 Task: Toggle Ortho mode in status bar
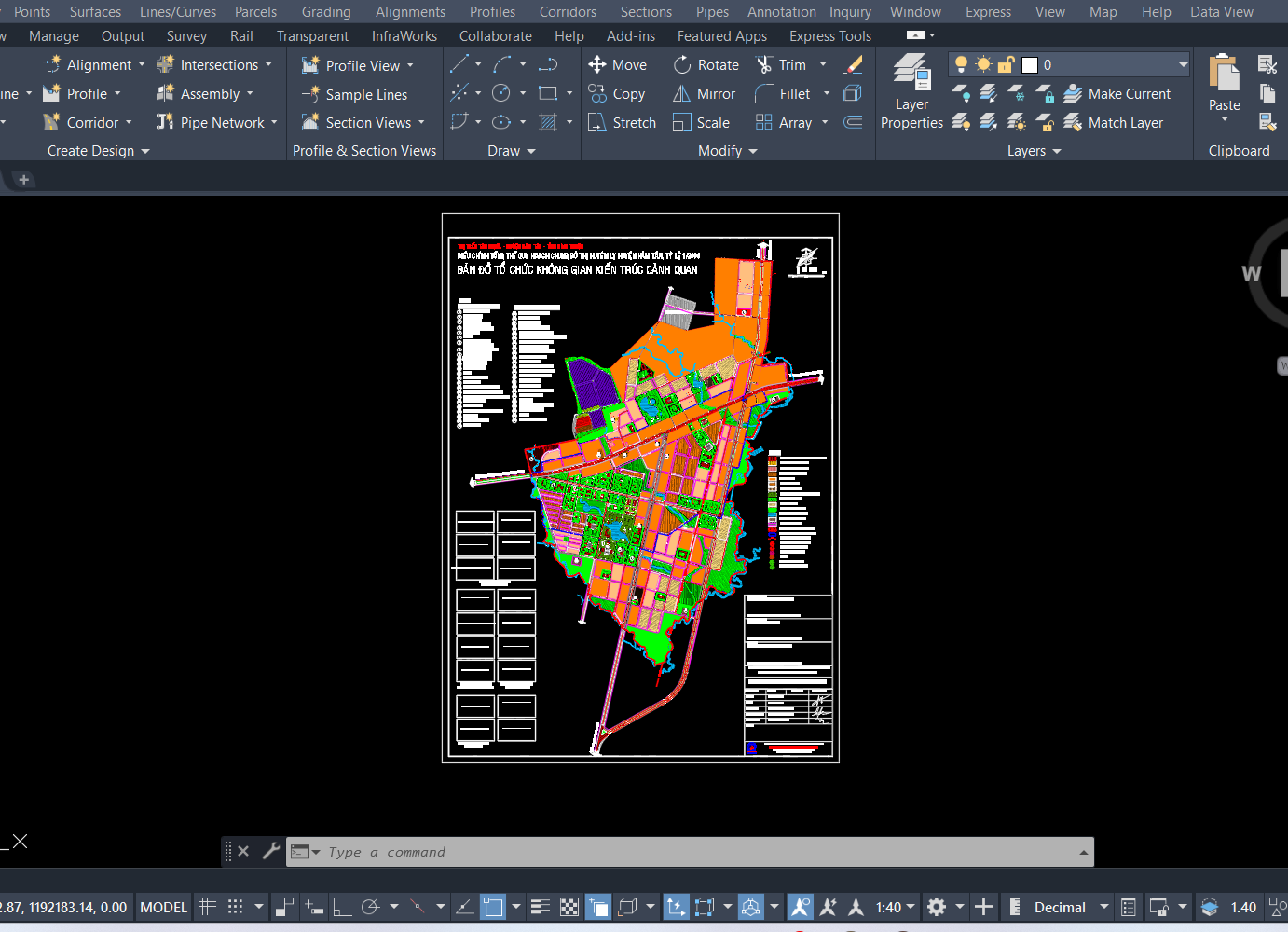[x=342, y=907]
